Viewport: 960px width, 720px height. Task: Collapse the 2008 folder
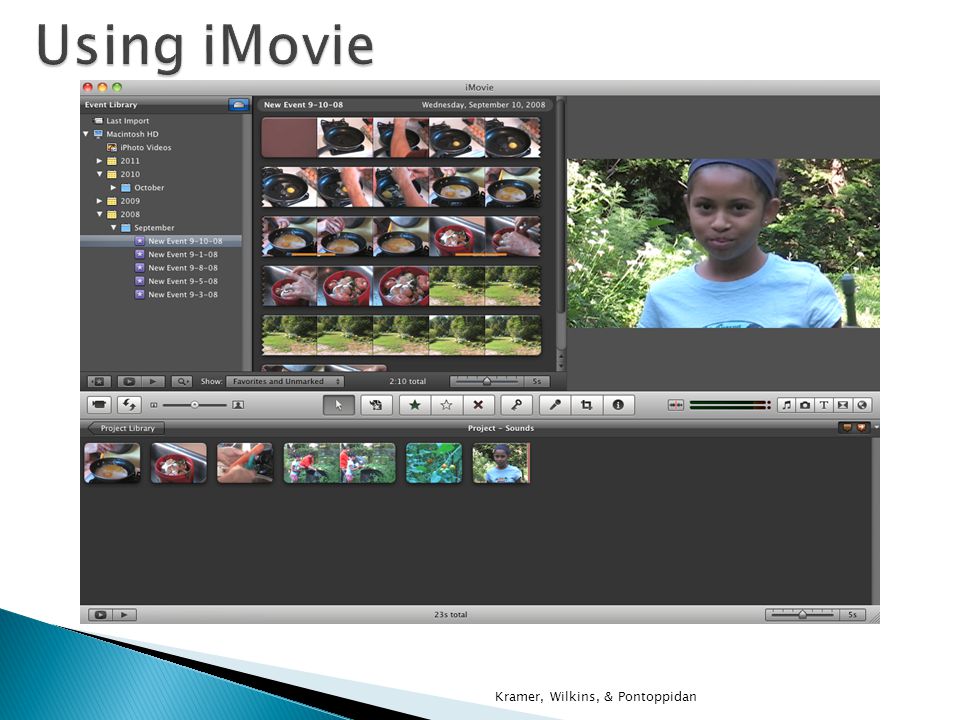point(99,214)
